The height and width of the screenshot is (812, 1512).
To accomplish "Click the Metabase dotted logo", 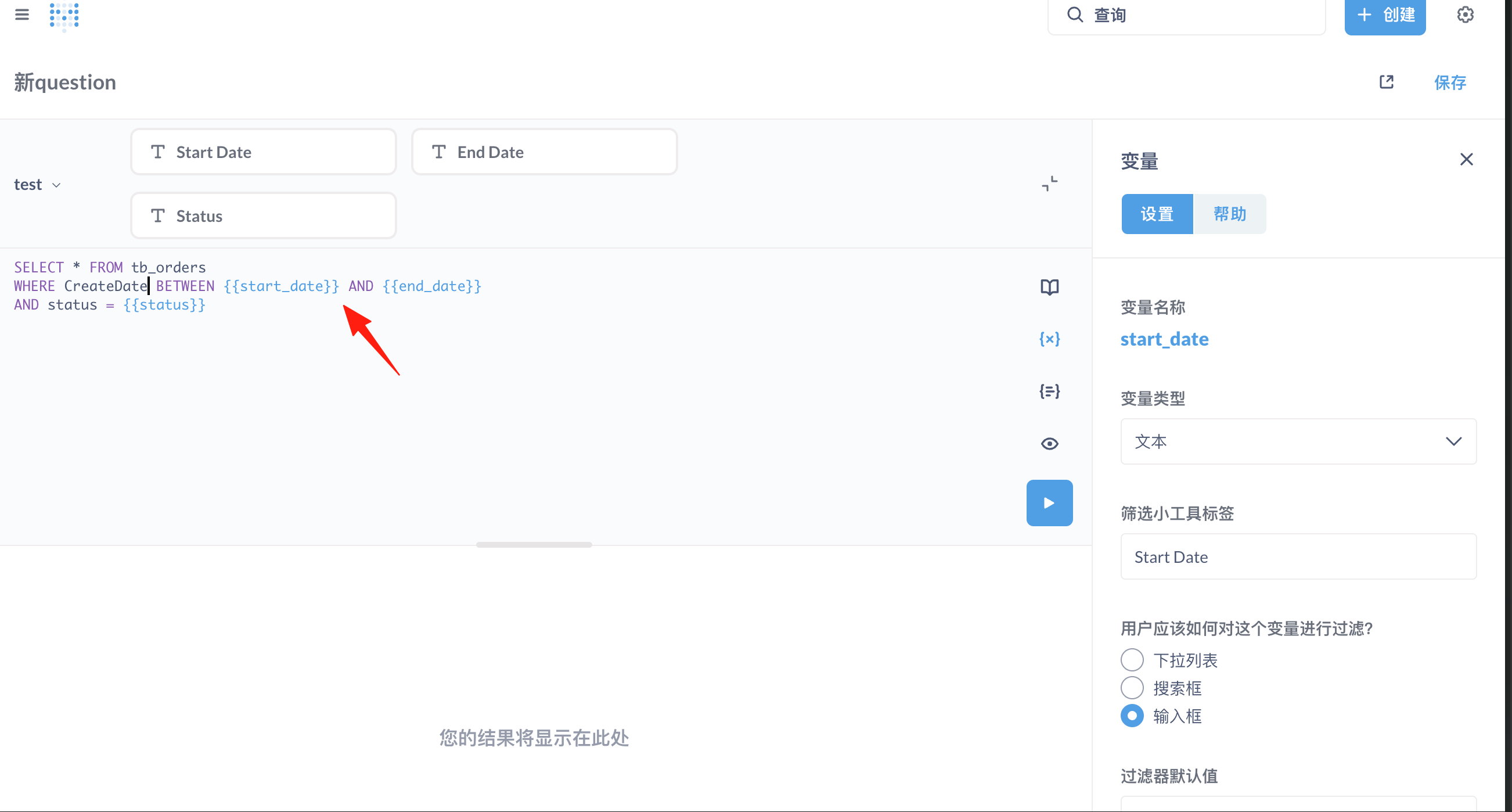I will pyautogui.click(x=64, y=15).
